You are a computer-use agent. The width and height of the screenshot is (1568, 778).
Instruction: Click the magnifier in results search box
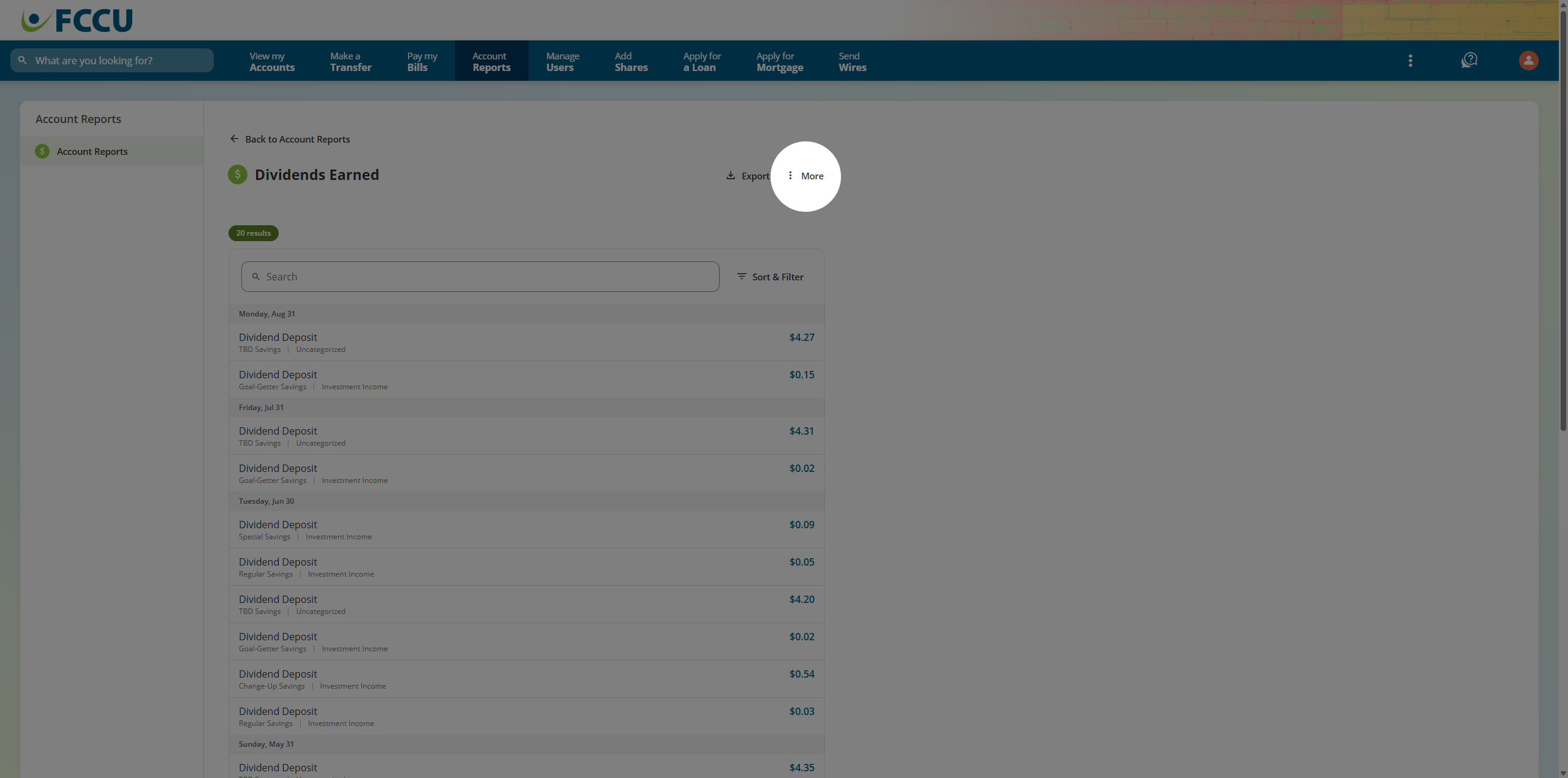point(256,277)
